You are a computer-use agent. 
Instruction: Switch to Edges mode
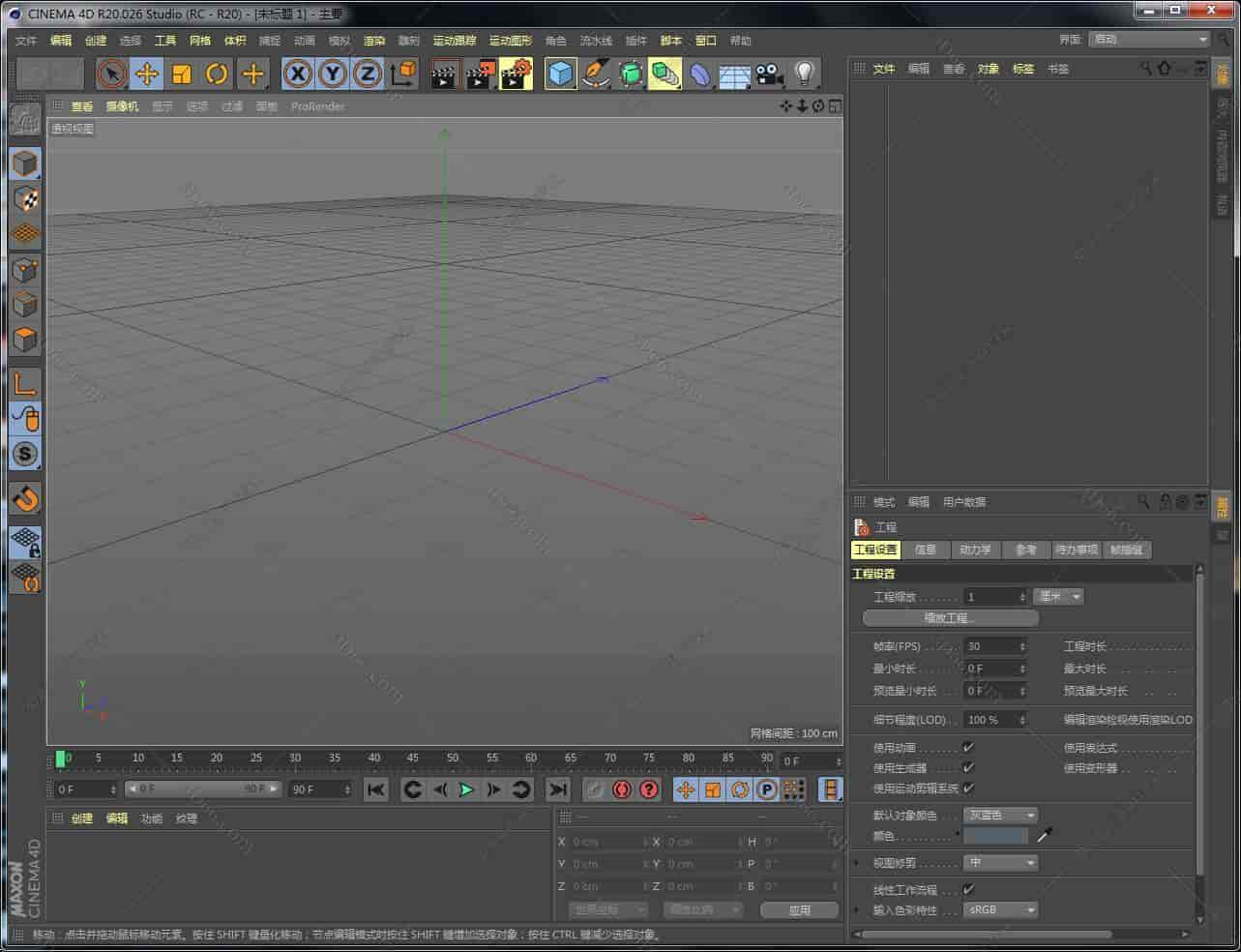point(25,306)
